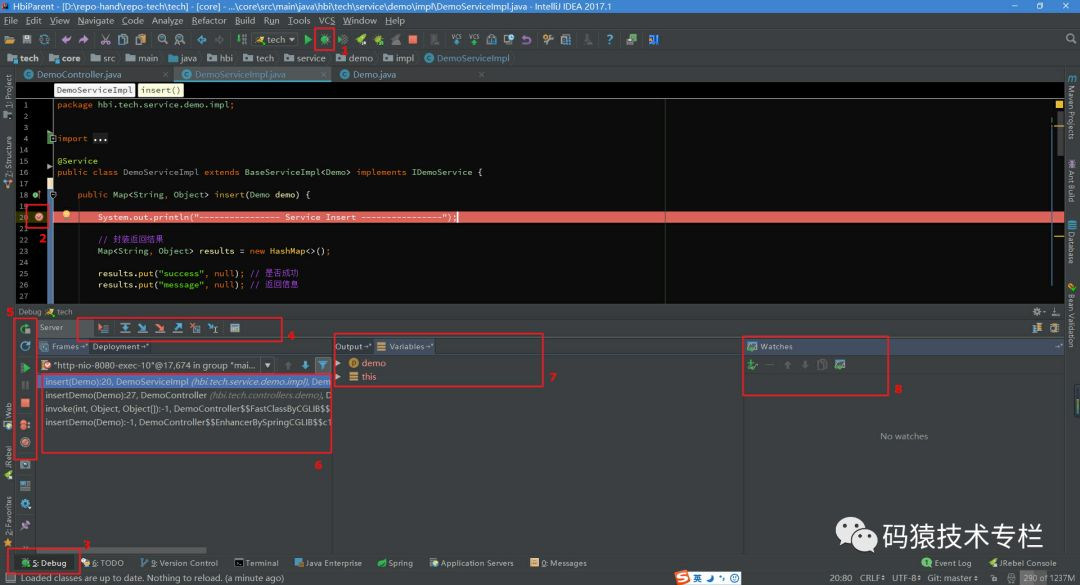Open the File menu
The width and height of the screenshot is (1080, 585).
tap(11, 21)
